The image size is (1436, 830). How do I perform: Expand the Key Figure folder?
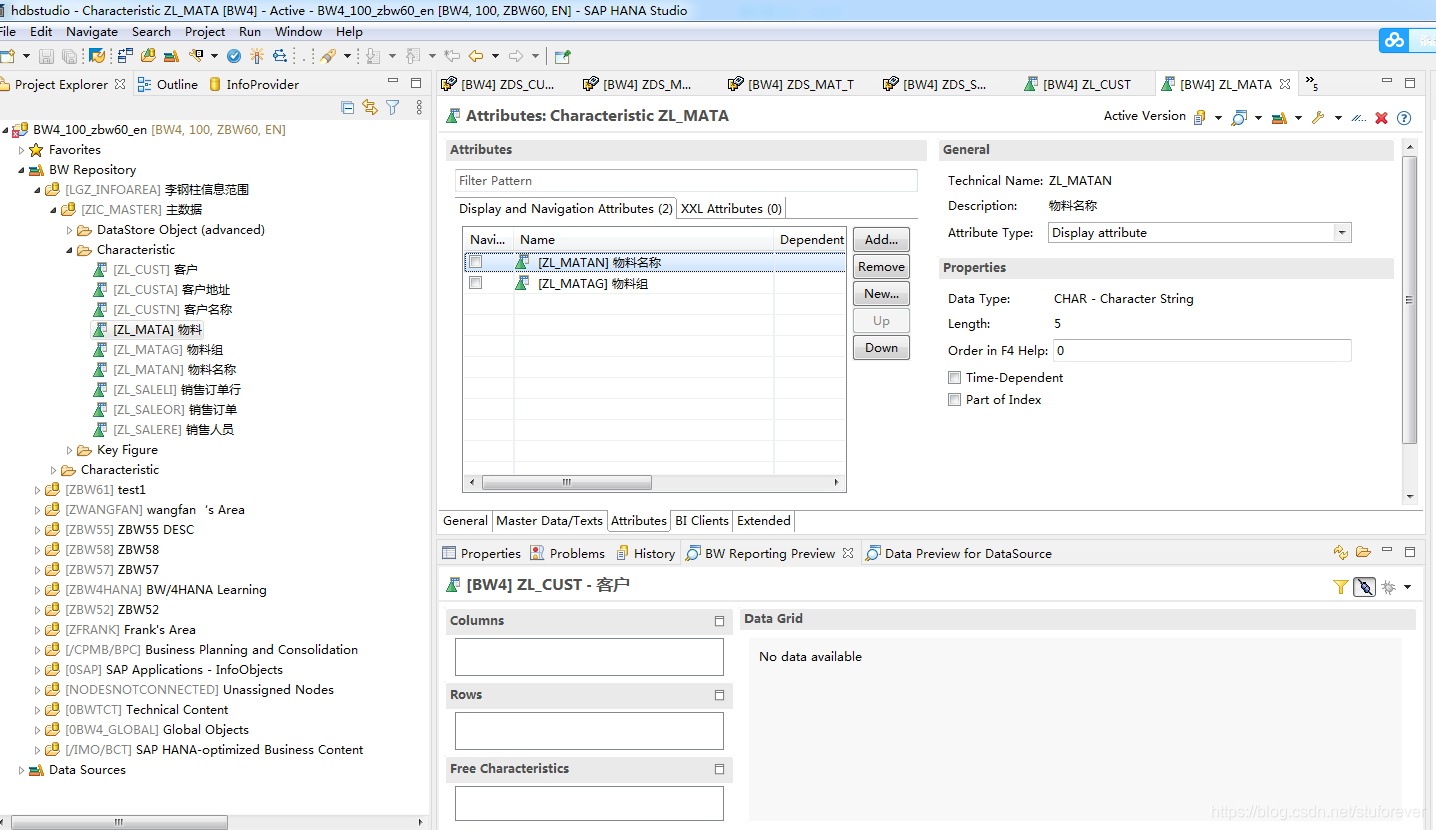[70, 450]
